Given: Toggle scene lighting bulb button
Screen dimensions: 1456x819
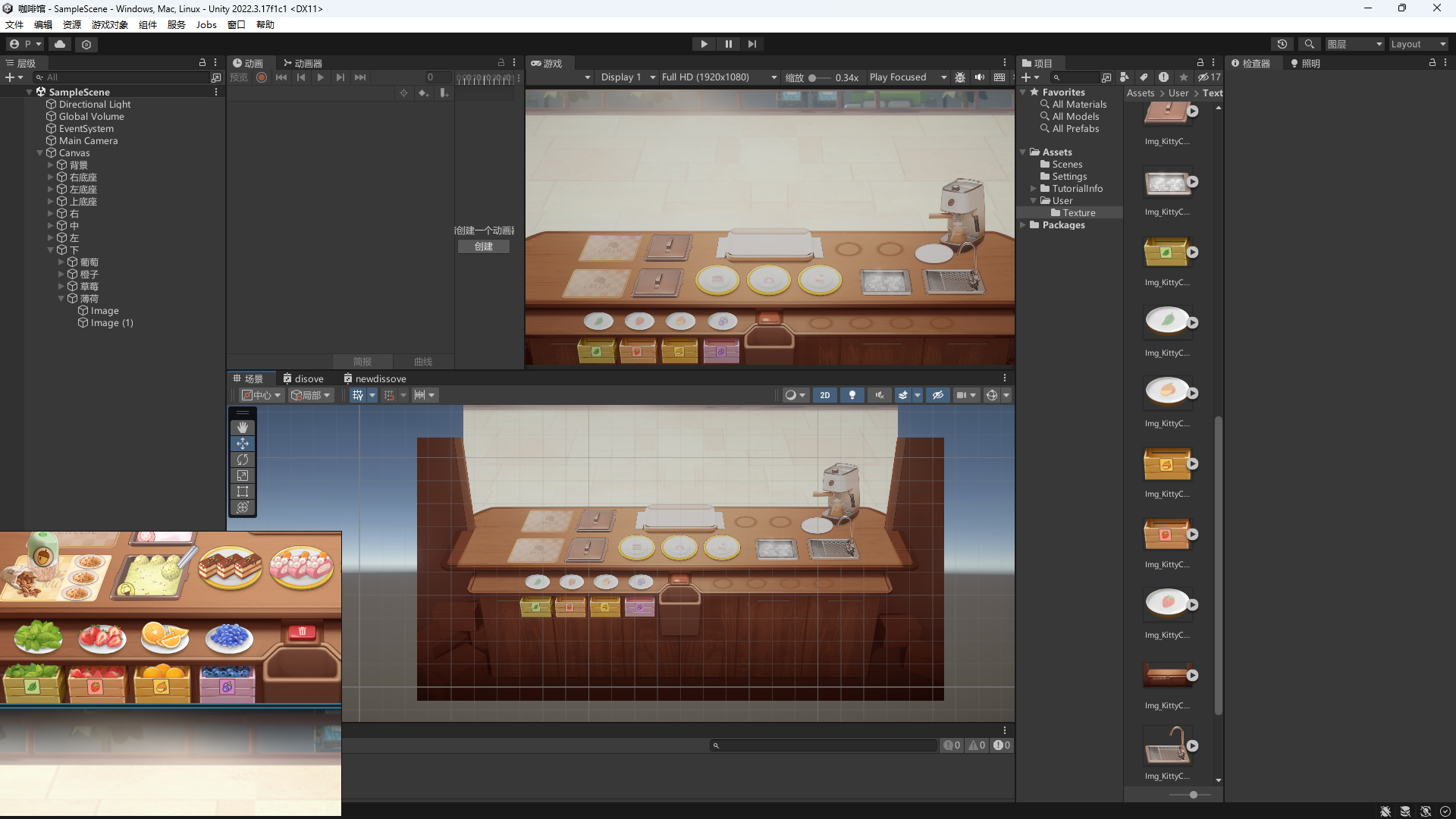Looking at the screenshot, I should (852, 395).
